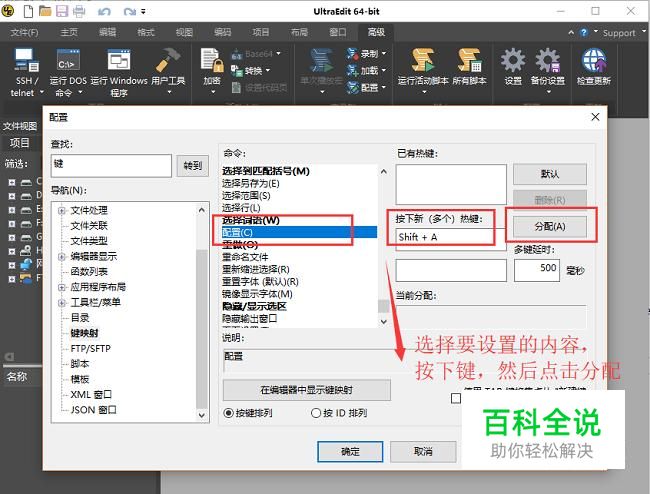Click the Print icon in title bar
The width and height of the screenshot is (650, 494).
coord(79,11)
